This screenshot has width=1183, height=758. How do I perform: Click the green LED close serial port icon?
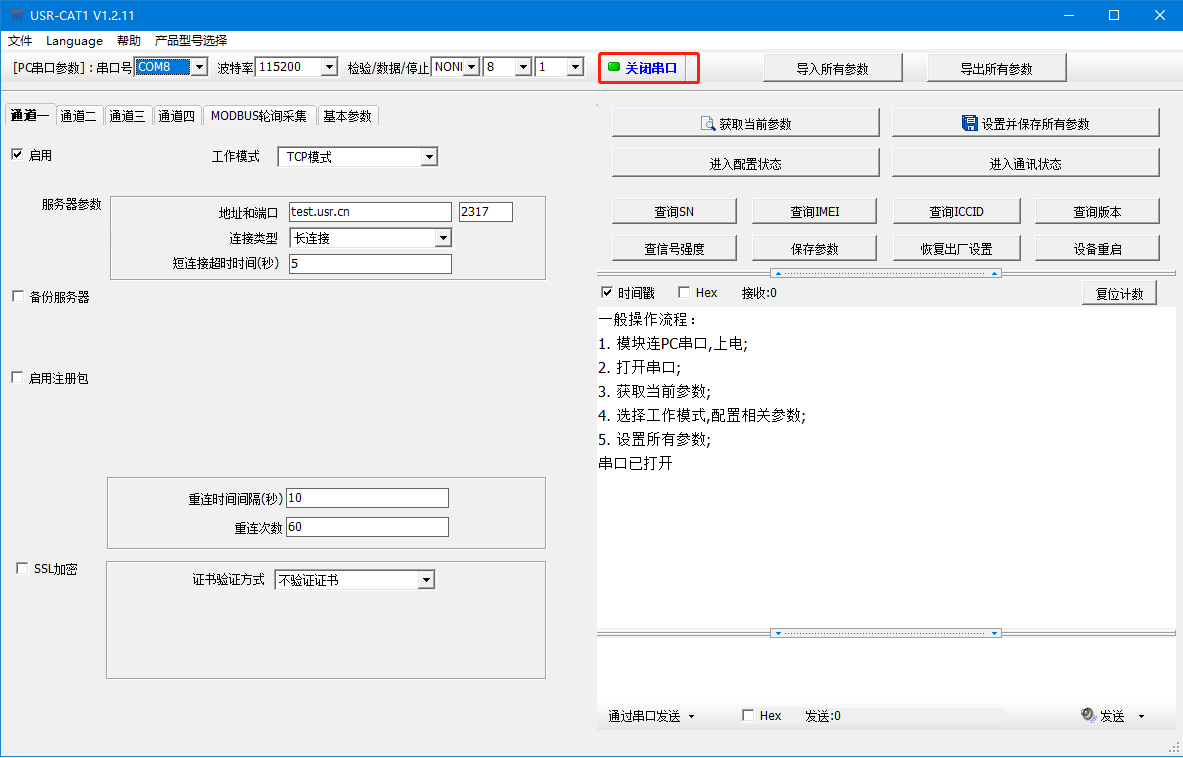point(614,67)
